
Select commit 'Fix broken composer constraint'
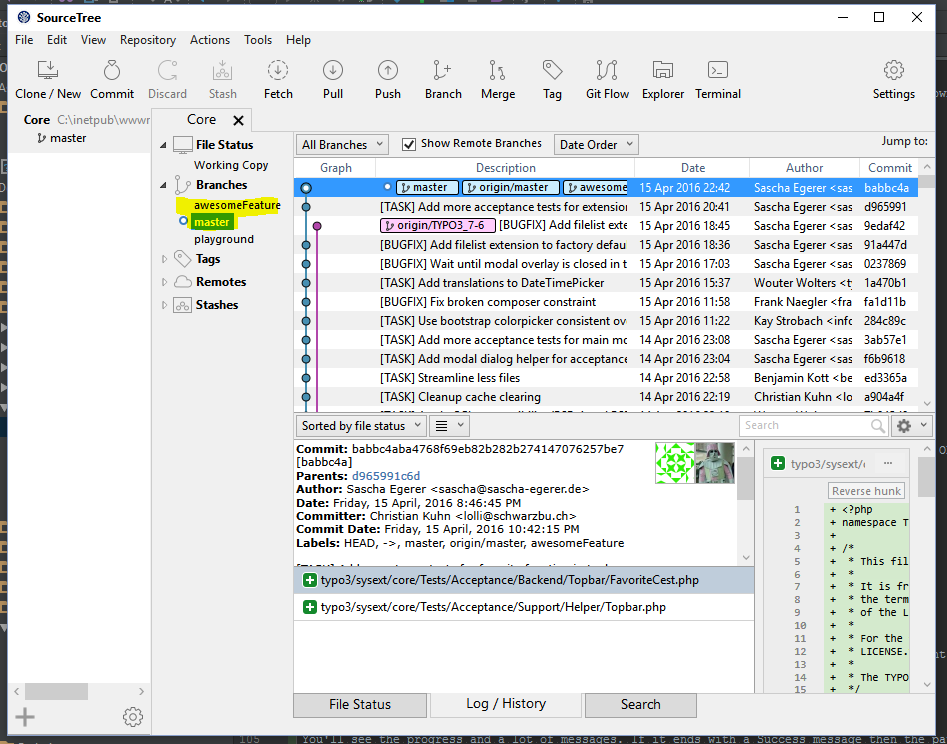click(606, 302)
